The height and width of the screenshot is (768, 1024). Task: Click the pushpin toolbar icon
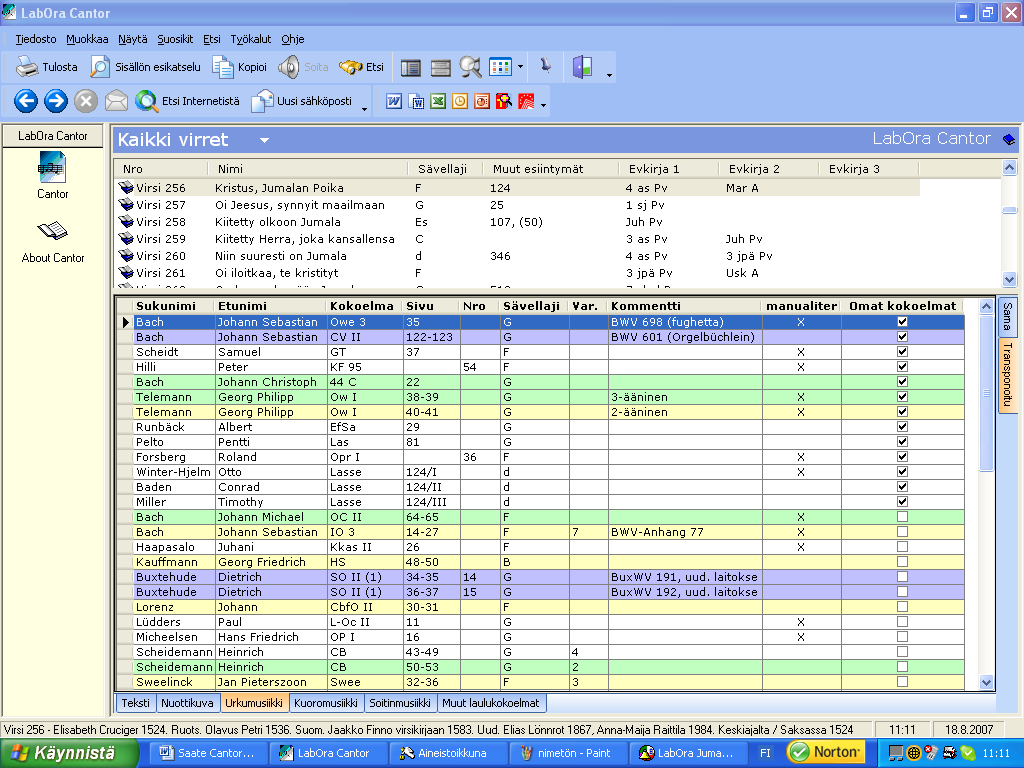click(x=546, y=65)
